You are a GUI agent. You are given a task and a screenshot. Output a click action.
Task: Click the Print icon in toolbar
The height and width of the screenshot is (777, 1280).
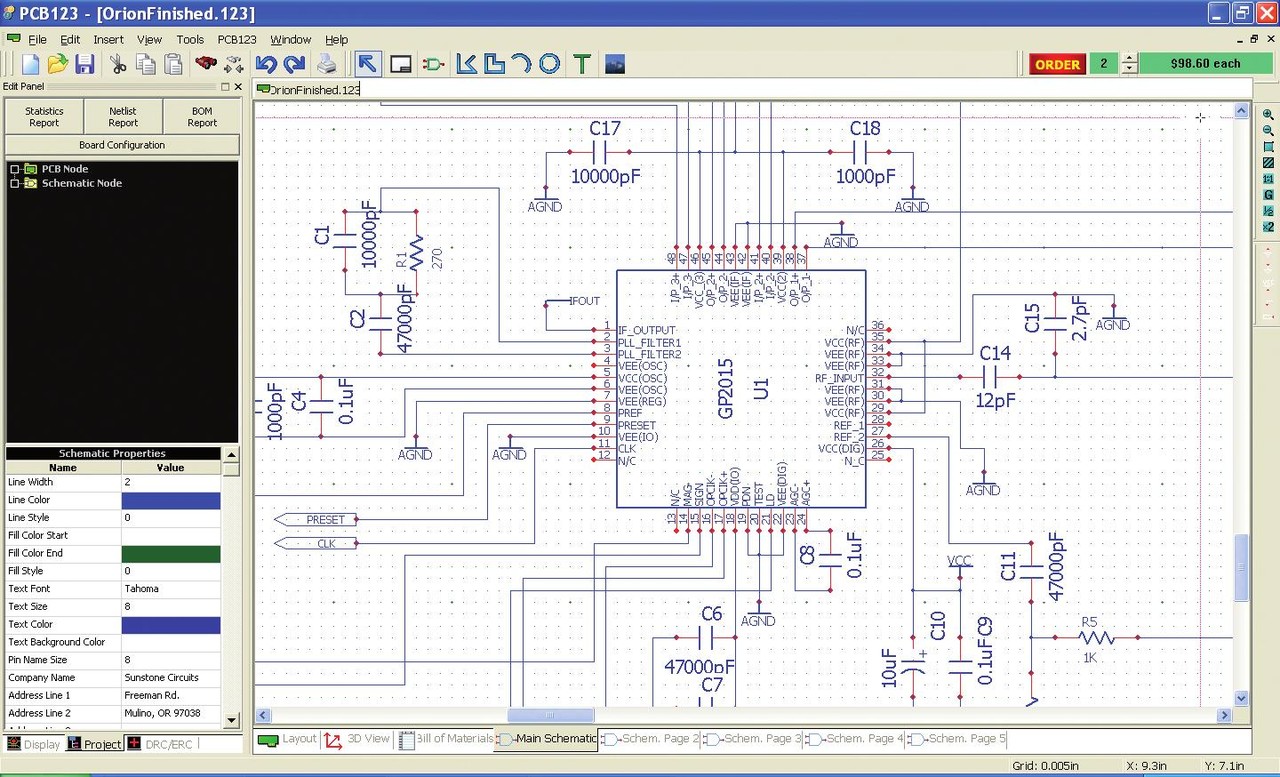(327, 64)
